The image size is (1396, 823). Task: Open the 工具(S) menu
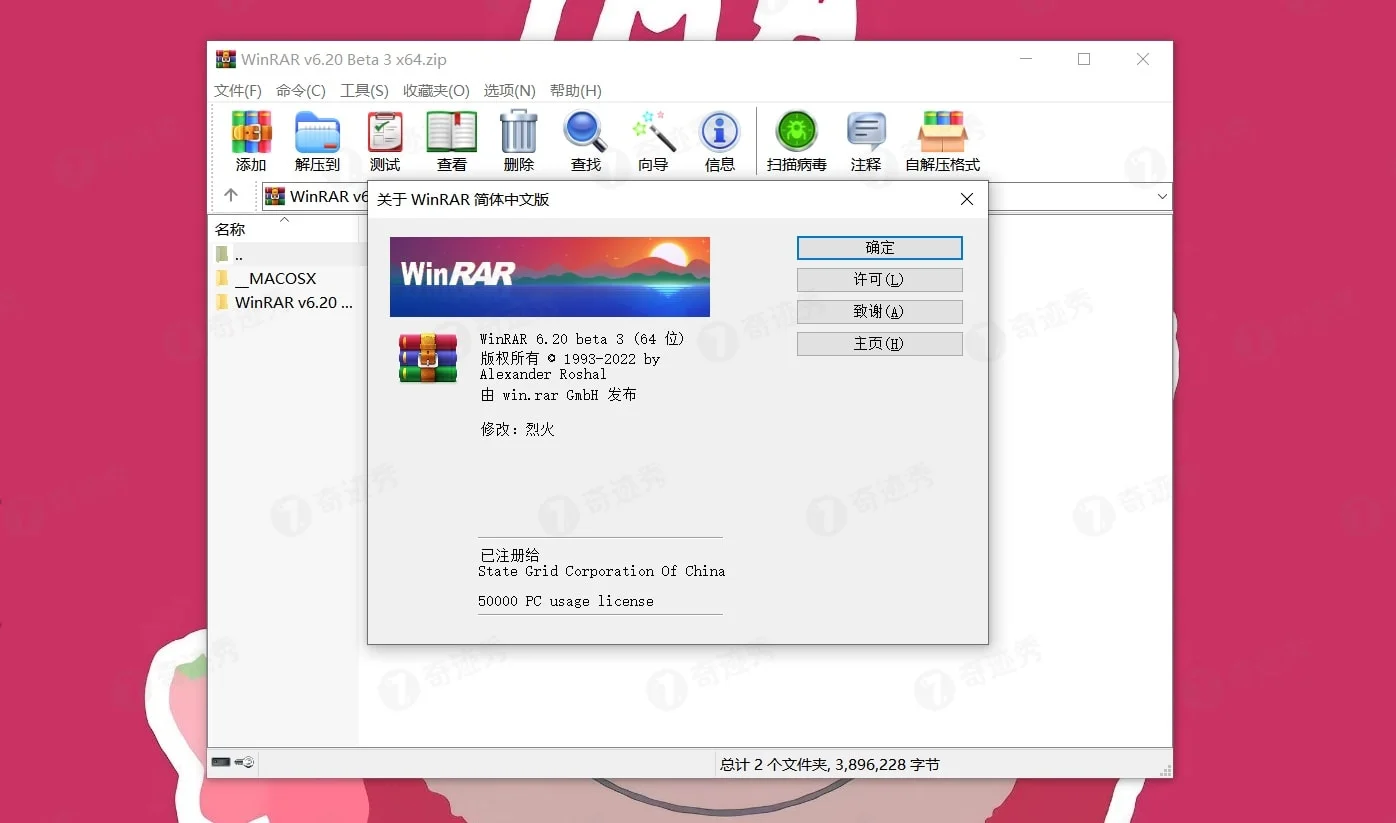[364, 90]
